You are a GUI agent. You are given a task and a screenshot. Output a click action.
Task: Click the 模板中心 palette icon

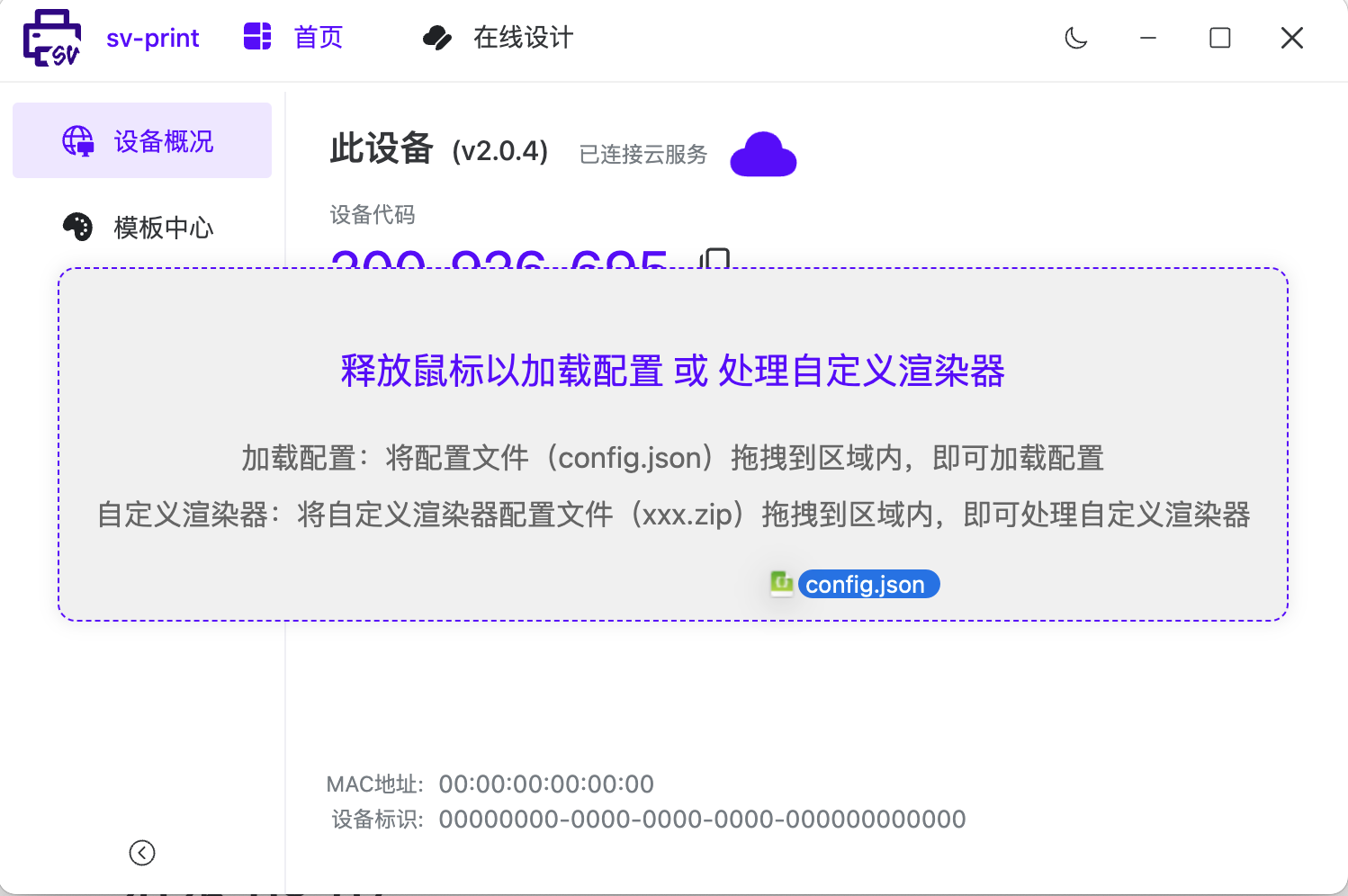(78, 228)
